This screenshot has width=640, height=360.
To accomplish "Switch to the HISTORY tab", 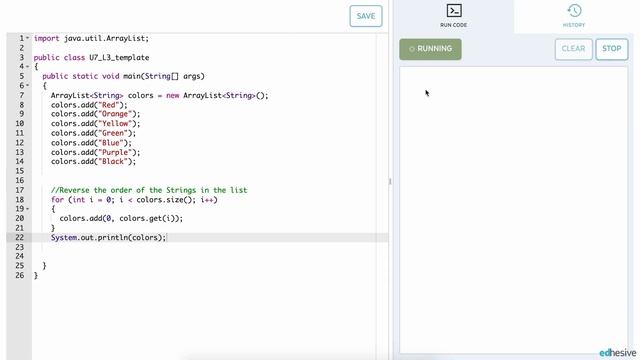I will coord(574,16).
